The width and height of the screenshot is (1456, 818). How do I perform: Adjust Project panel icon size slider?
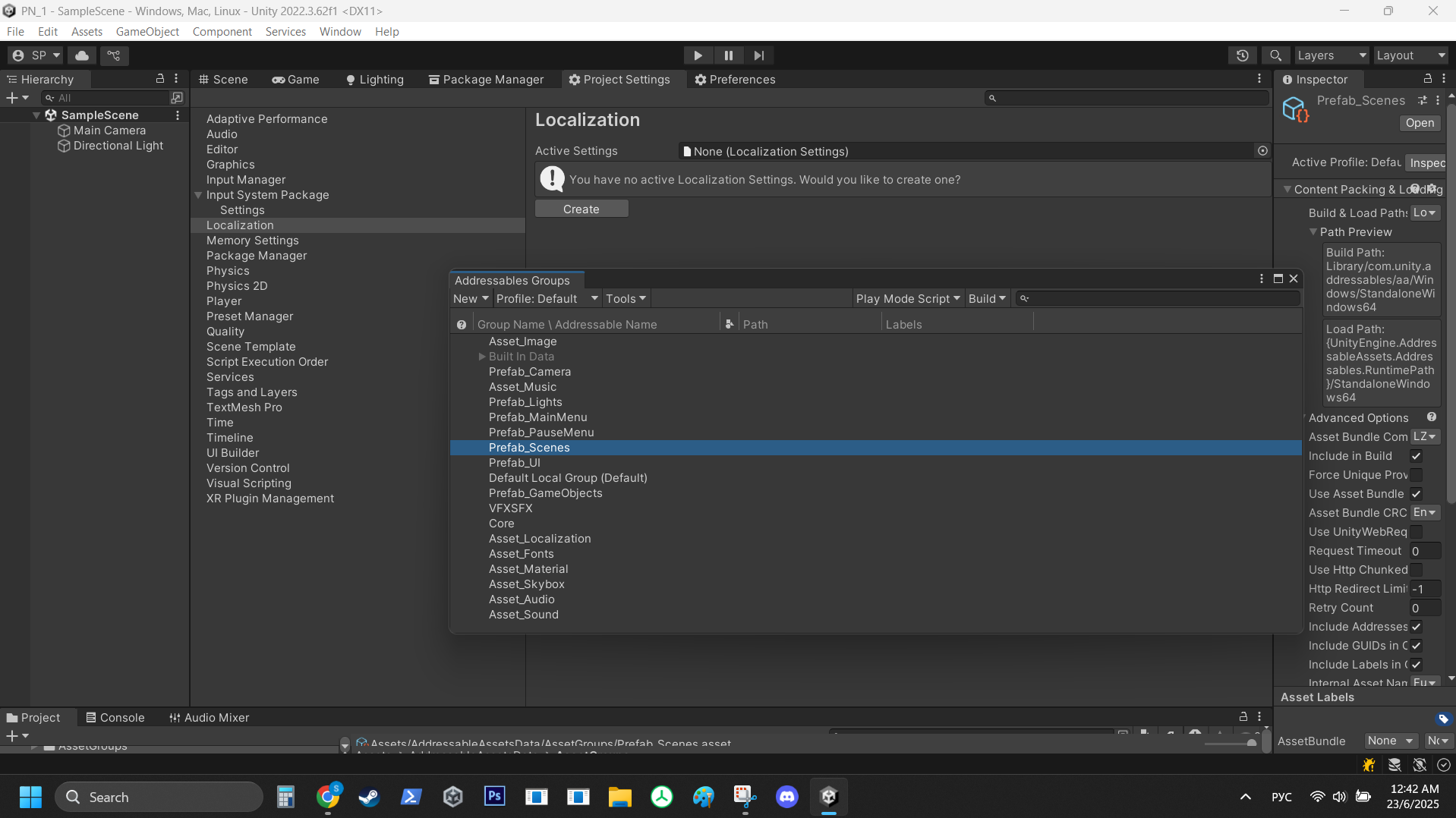pyautogui.click(x=1231, y=743)
